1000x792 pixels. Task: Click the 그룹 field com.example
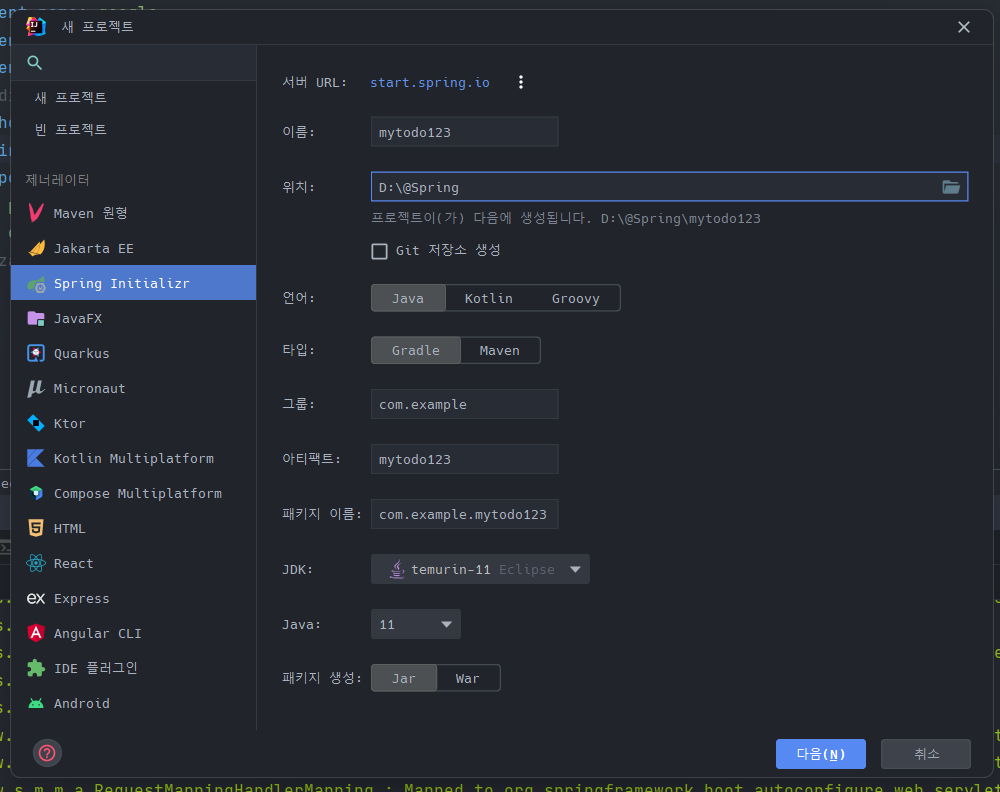(x=464, y=404)
